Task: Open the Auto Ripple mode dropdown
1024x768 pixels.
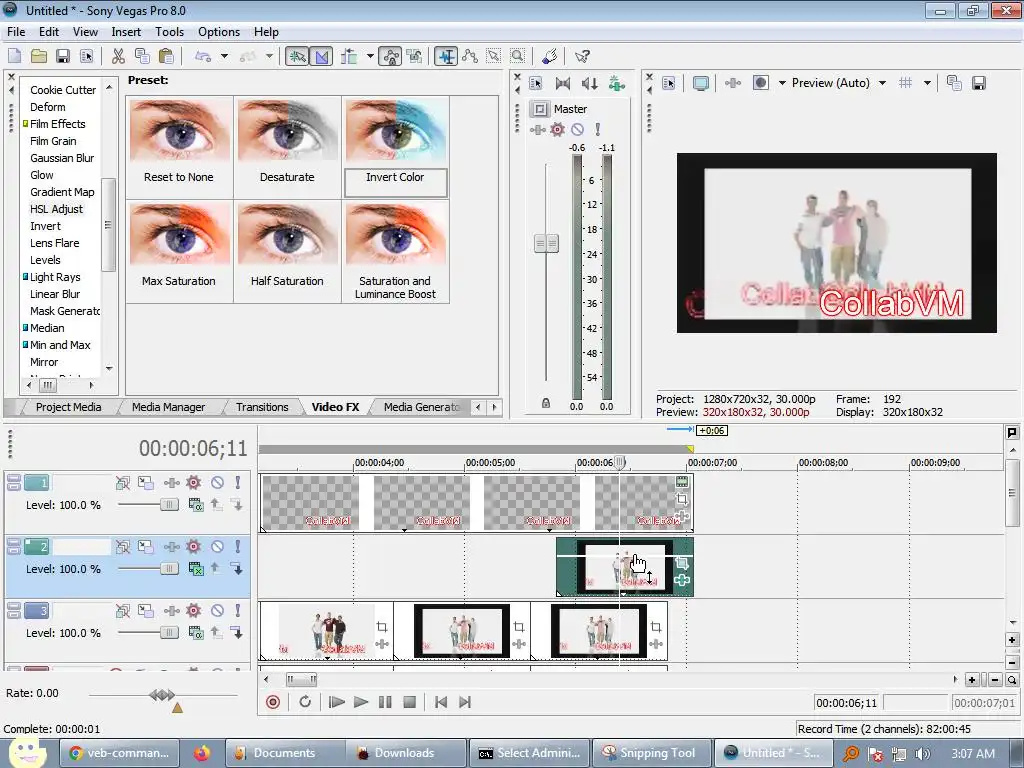Action: point(370,56)
